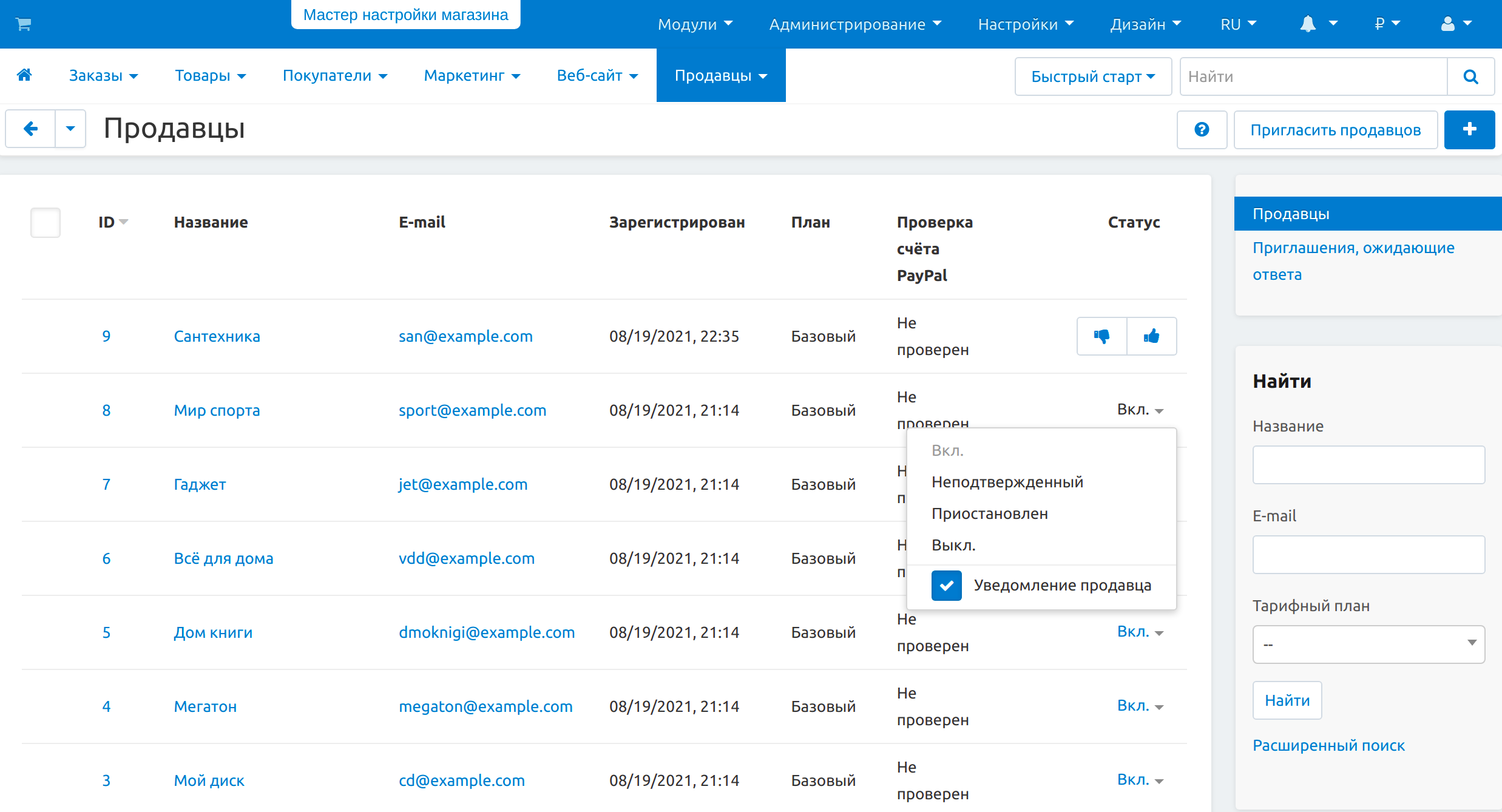Click the E-mail search input field
This screenshot has width=1502, height=812.
pyautogui.click(x=1368, y=555)
